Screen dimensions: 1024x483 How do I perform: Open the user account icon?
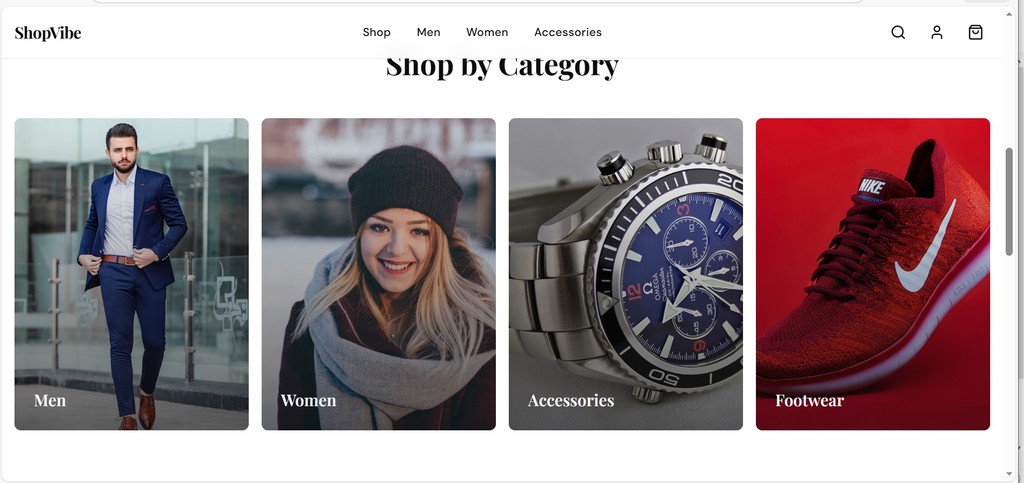(x=936, y=33)
